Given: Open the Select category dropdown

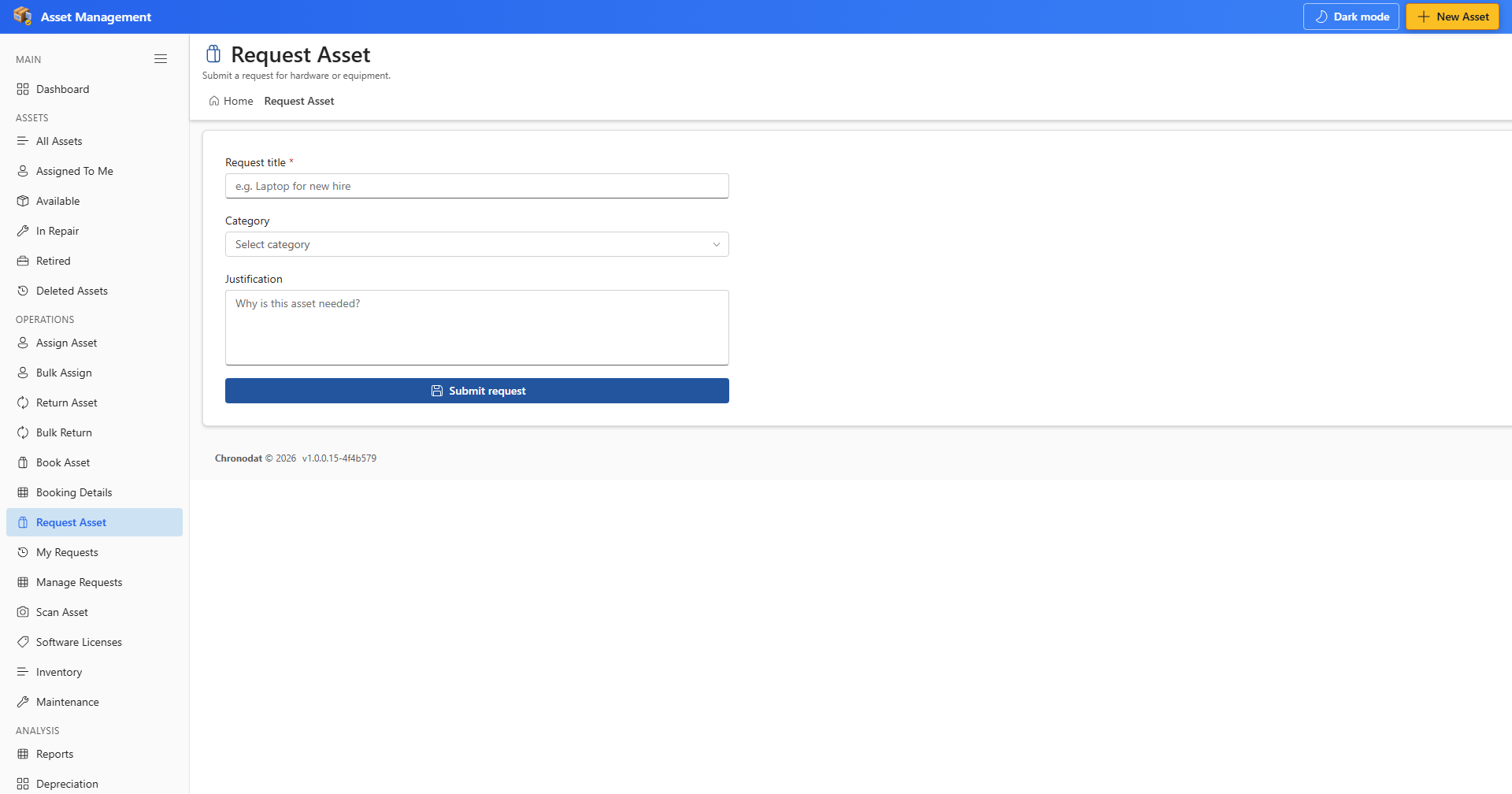Looking at the screenshot, I should click(x=477, y=244).
